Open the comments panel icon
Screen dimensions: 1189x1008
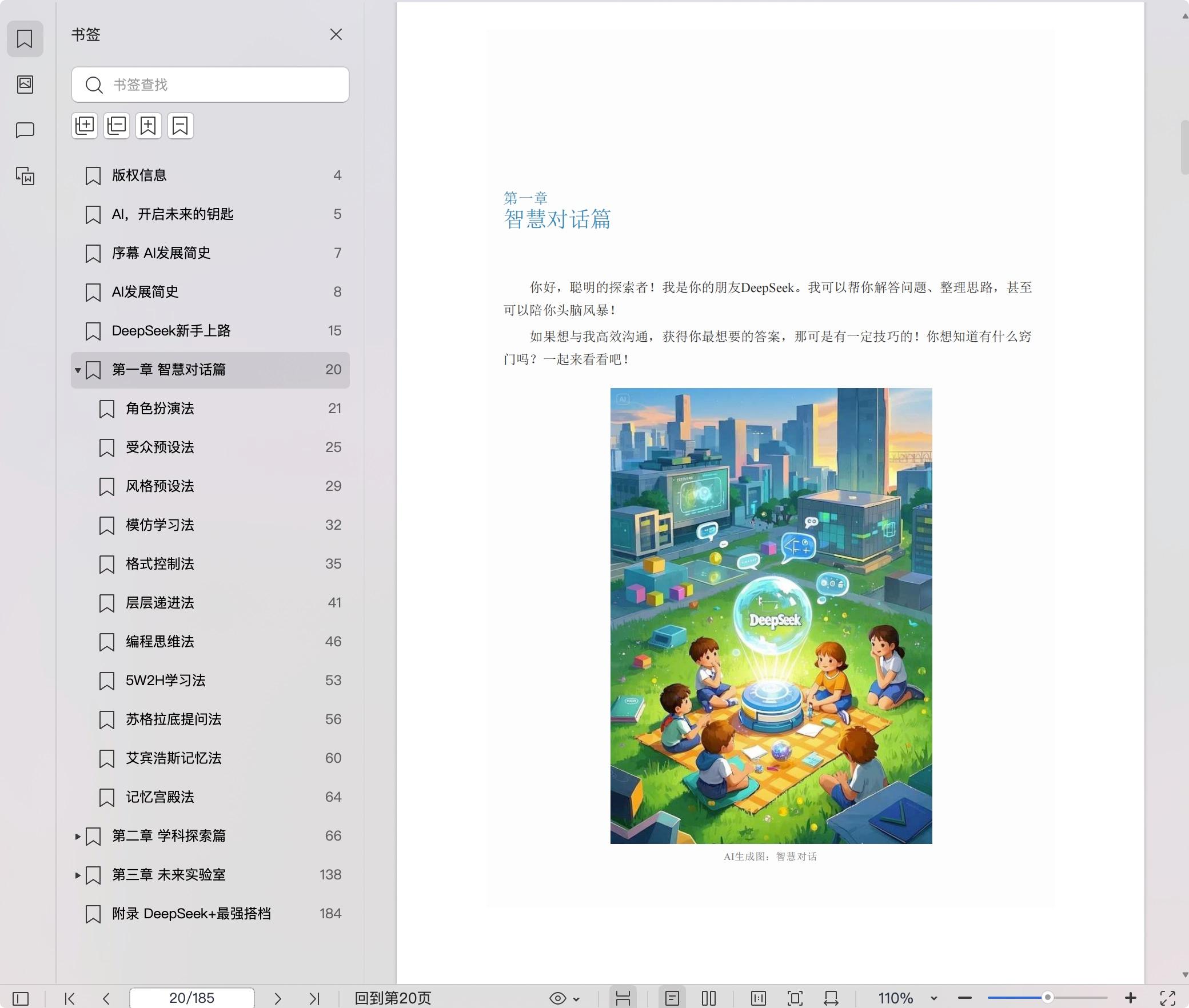coord(25,130)
